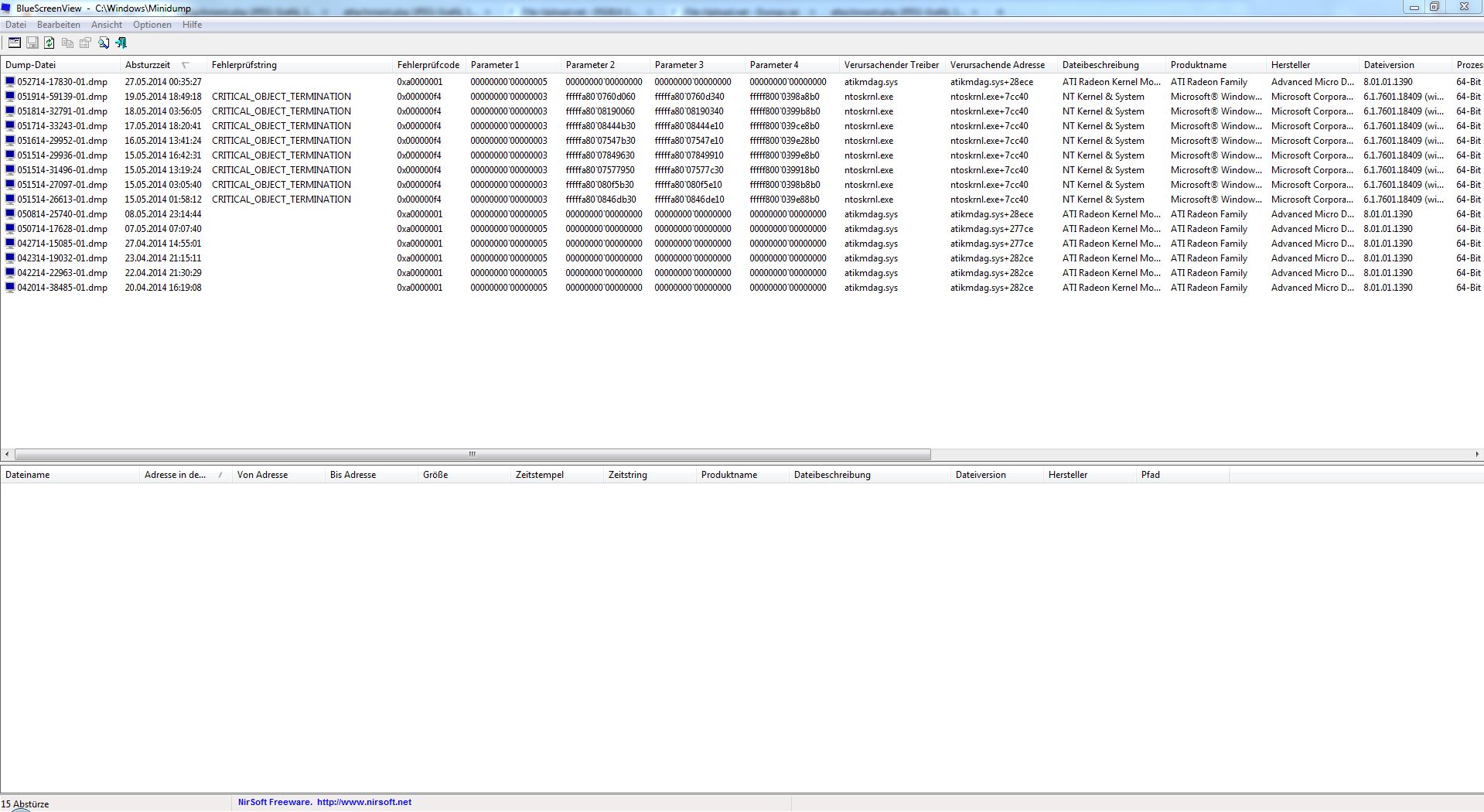Open the Ansicht menu
This screenshot has height=812, width=1484.
[x=107, y=25]
